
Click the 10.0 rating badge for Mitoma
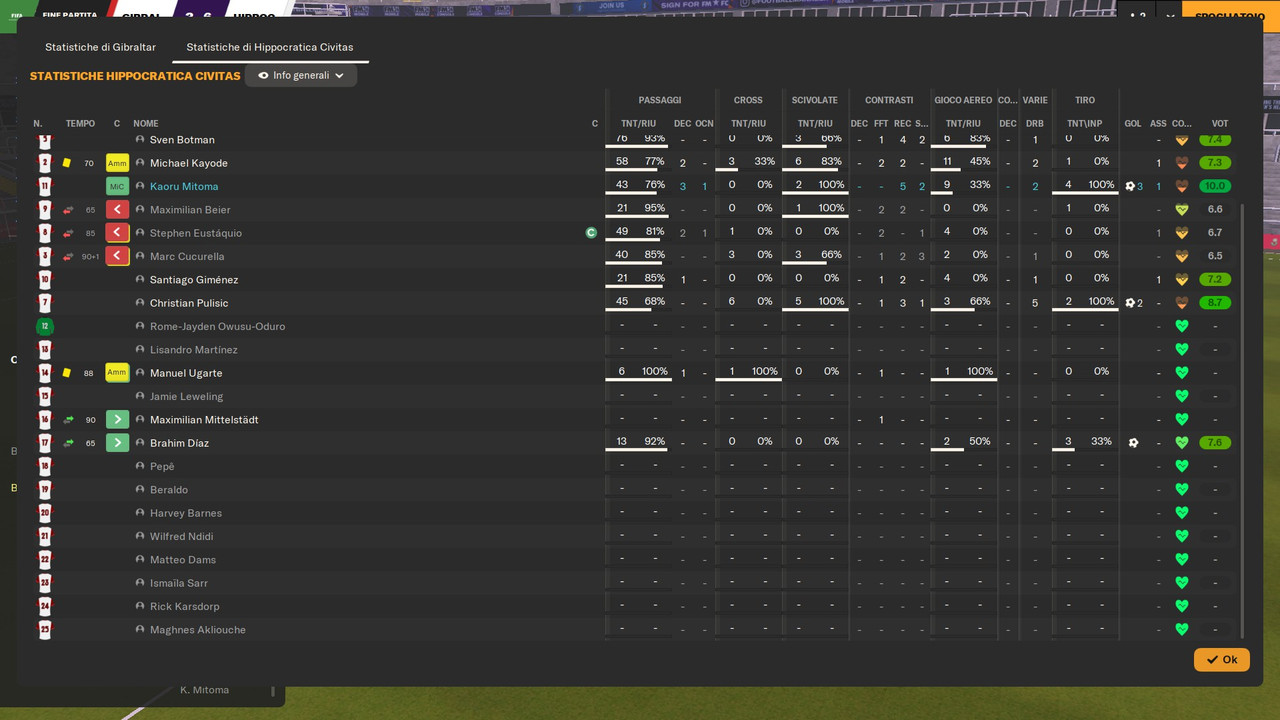coord(1215,186)
